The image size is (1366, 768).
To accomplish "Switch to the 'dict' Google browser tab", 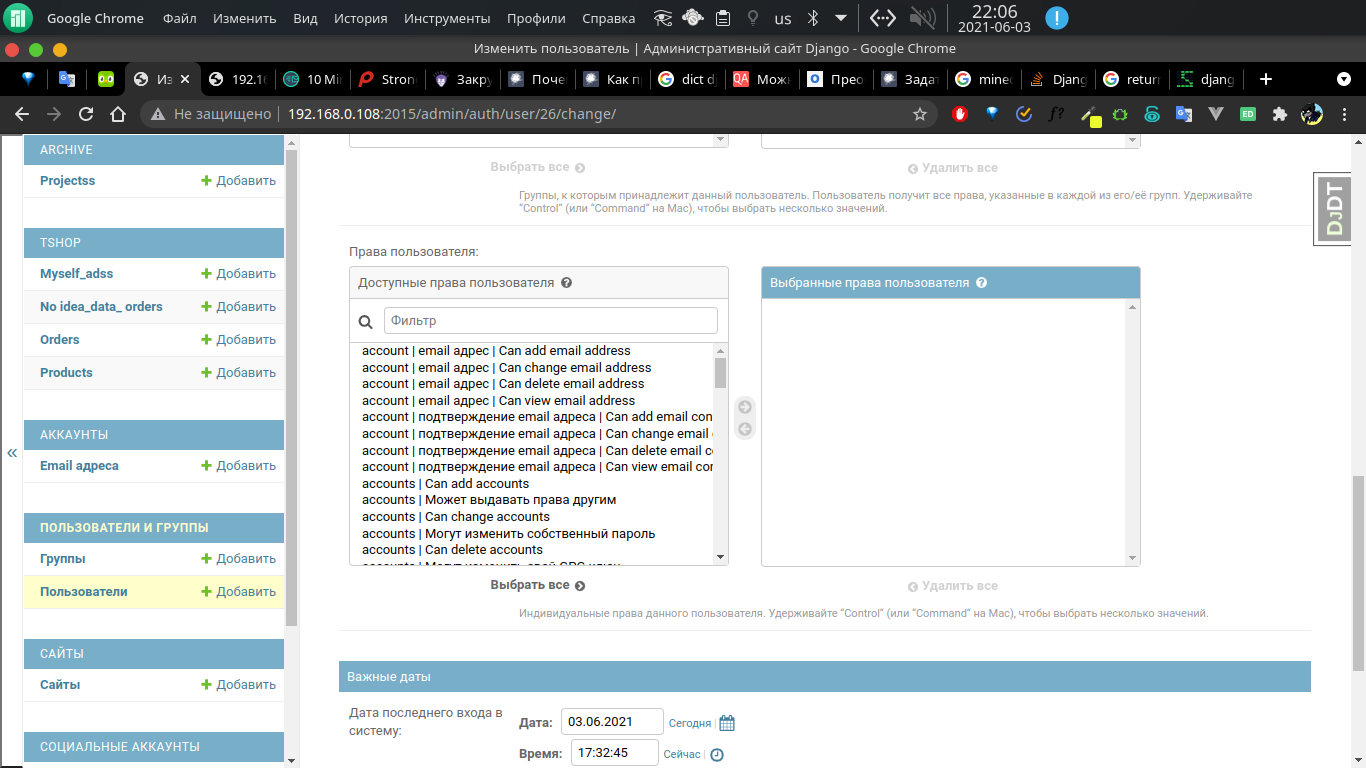I will pyautogui.click(x=687, y=79).
